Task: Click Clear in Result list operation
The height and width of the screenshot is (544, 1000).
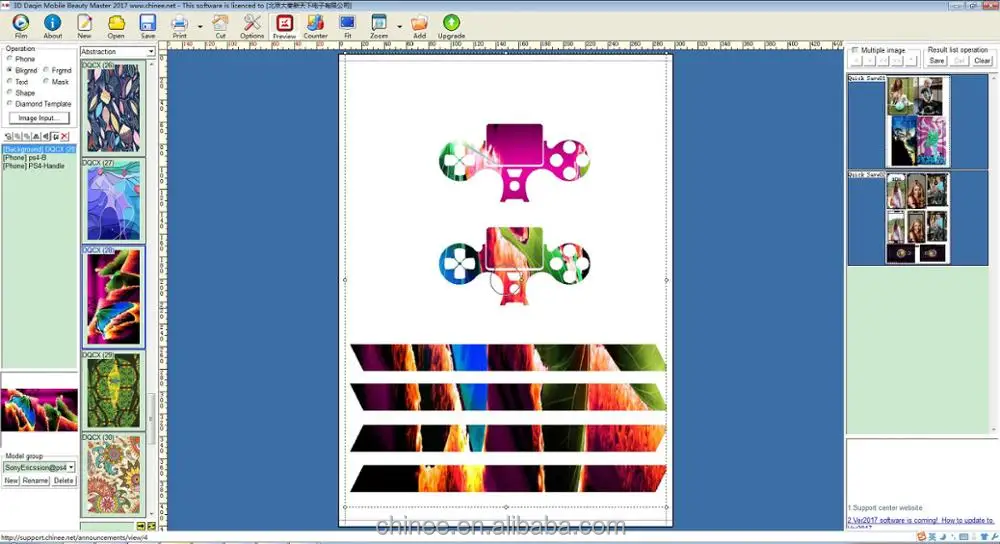Action: [982, 61]
